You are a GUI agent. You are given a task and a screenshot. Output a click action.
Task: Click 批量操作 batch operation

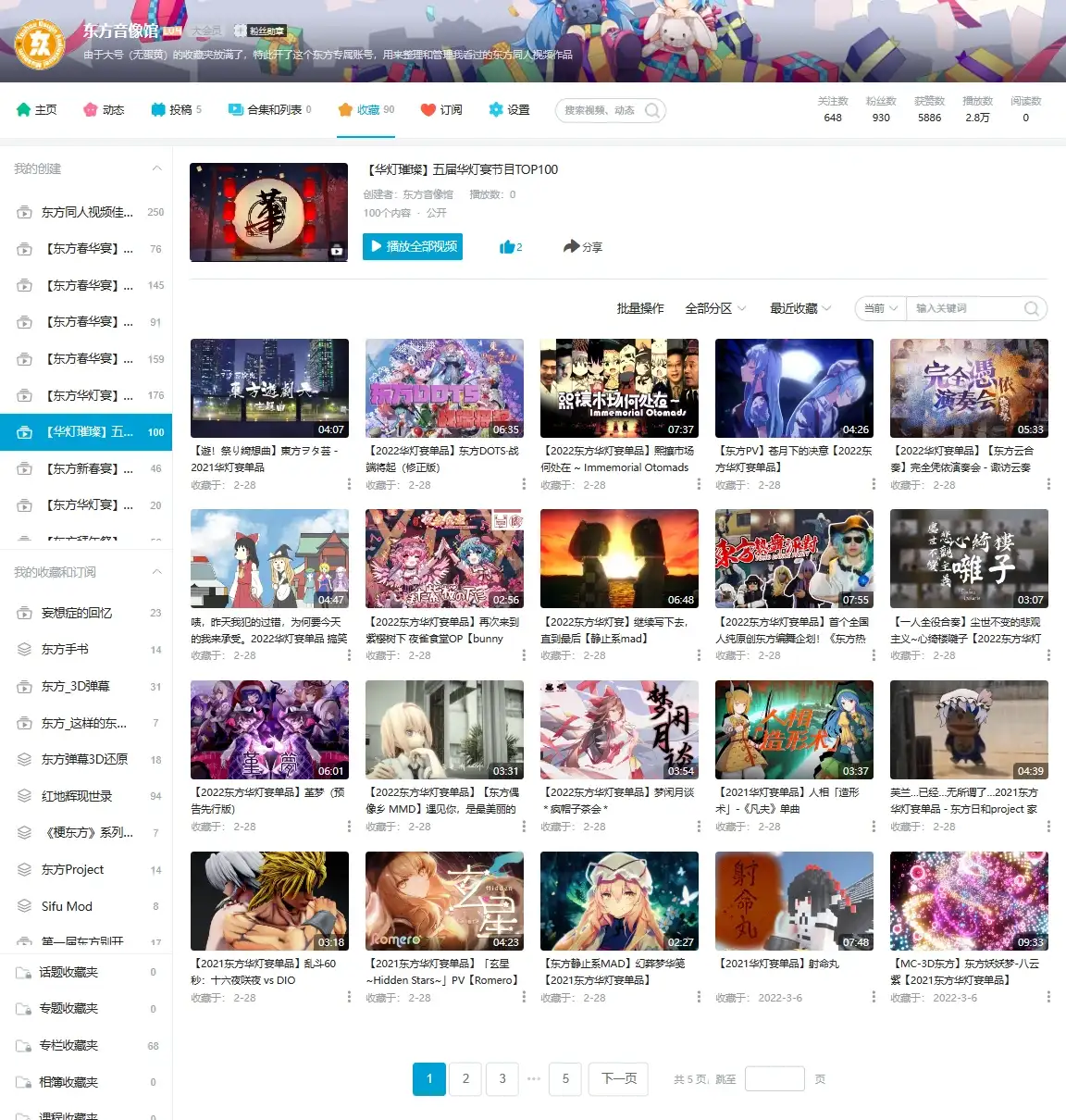click(640, 308)
